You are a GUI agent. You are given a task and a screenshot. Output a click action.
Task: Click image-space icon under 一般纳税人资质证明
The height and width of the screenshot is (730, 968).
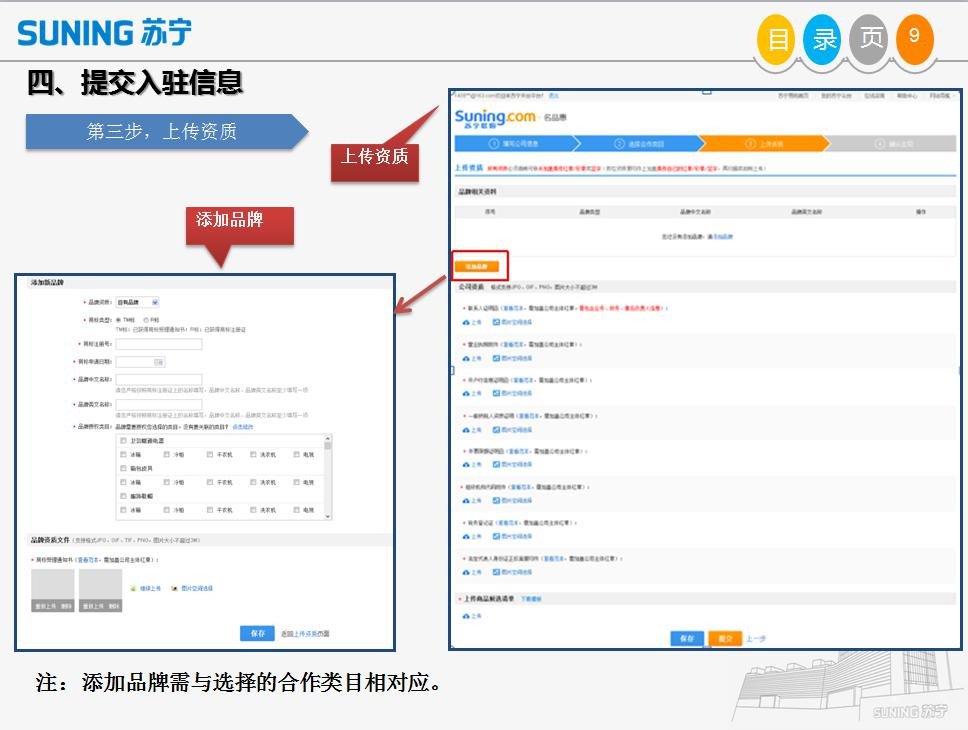[x=496, y=430]
